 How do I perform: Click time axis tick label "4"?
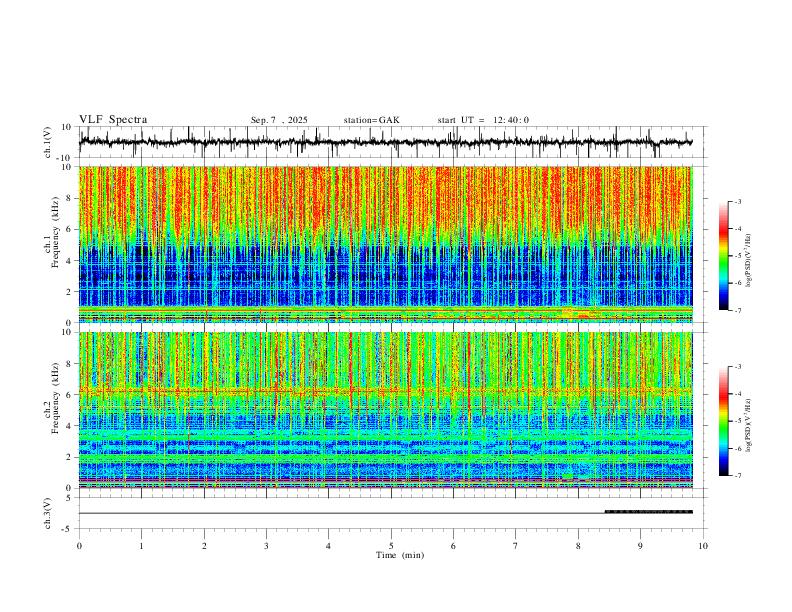tap(329, 546)
